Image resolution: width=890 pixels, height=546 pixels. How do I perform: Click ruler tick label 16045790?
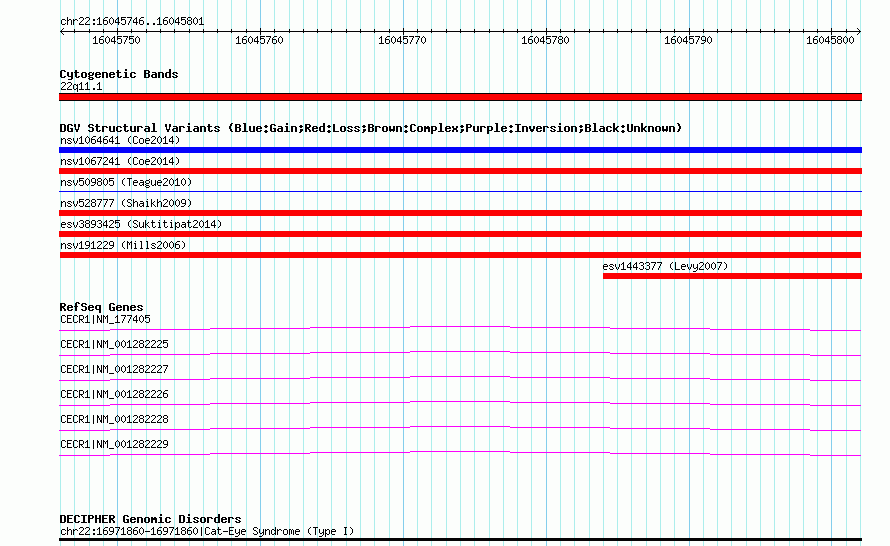click(689, 40)
